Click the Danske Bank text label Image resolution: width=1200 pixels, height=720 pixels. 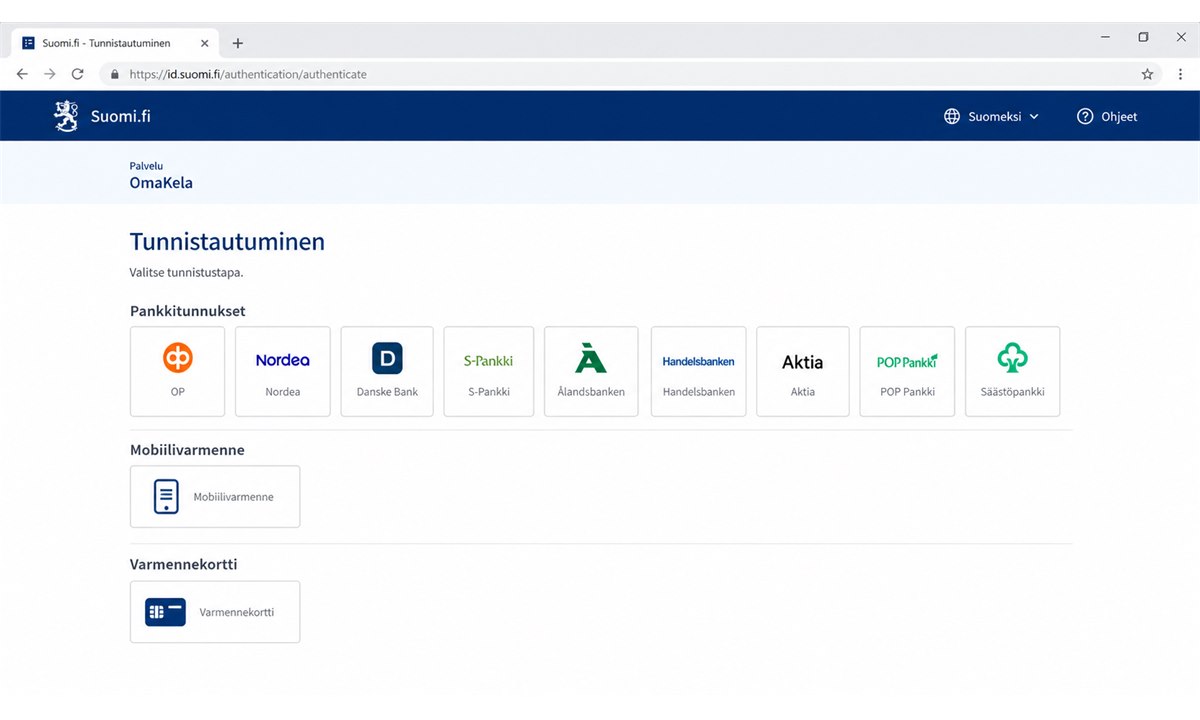pos(387,392)
